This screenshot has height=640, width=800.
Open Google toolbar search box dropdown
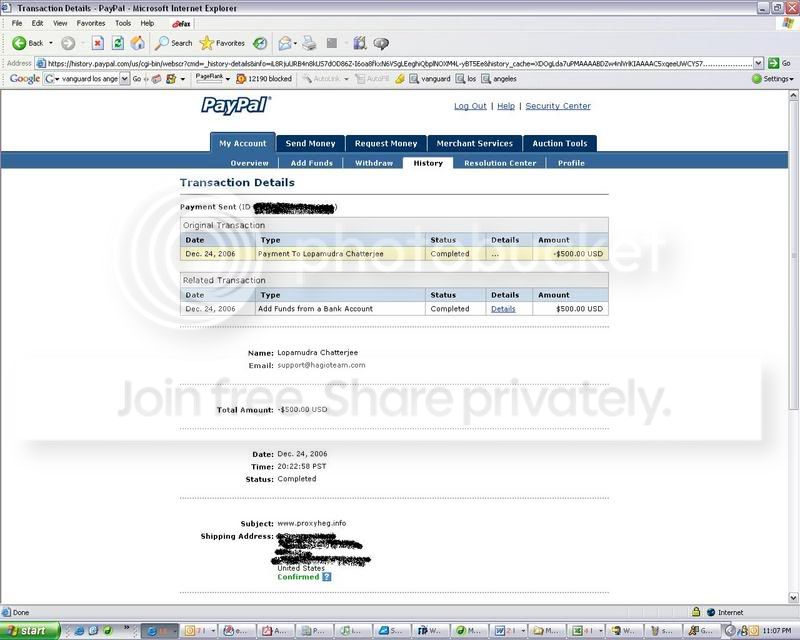124,79
